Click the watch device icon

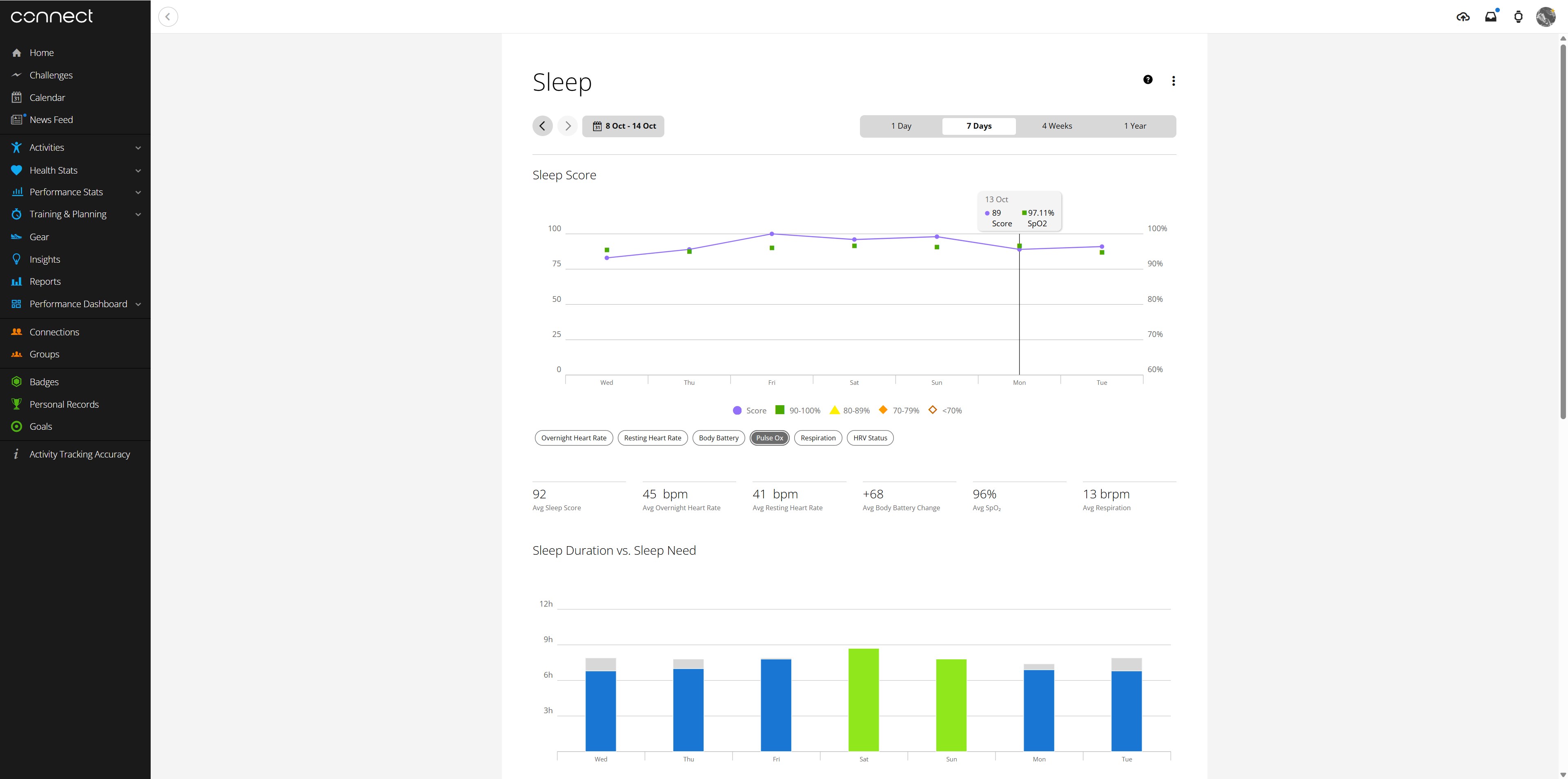[1518, 17]
